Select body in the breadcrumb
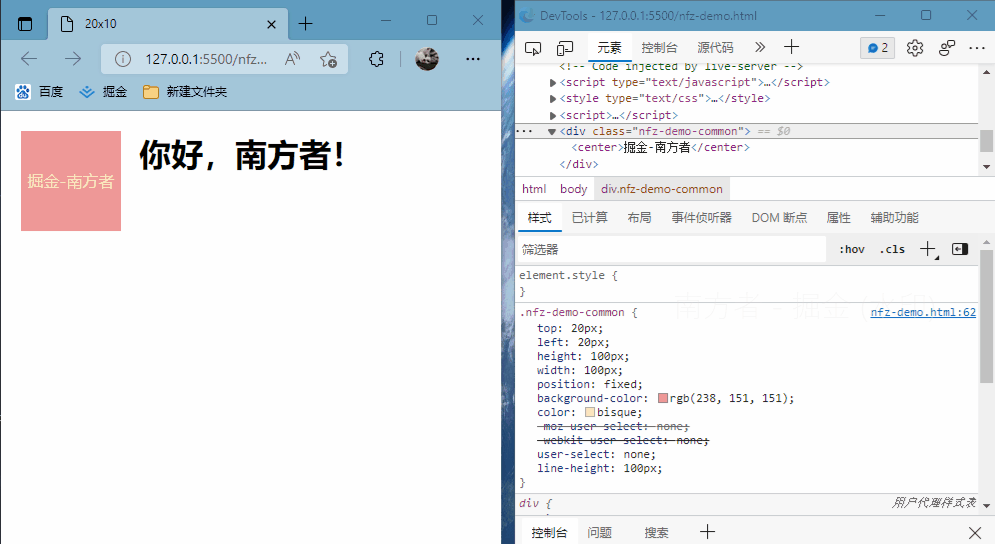995x544 pixels. click(573, 189)
